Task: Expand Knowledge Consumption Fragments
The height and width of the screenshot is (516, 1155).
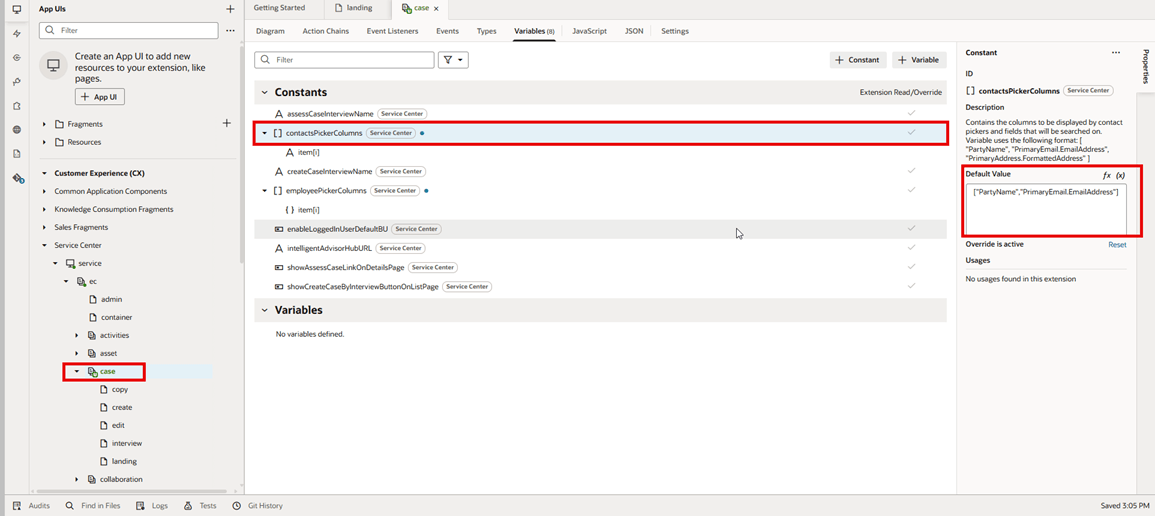Action: [44, 209]
